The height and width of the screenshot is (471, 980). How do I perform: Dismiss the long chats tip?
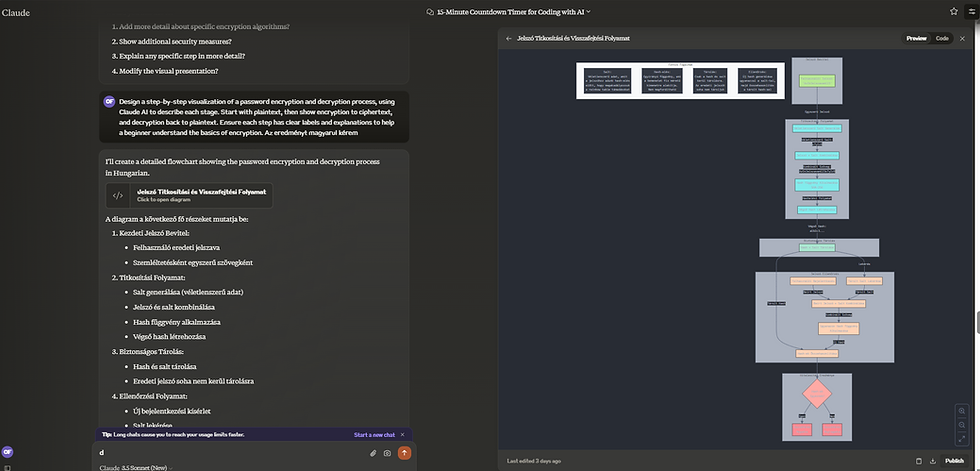click(x=402, y=434)
